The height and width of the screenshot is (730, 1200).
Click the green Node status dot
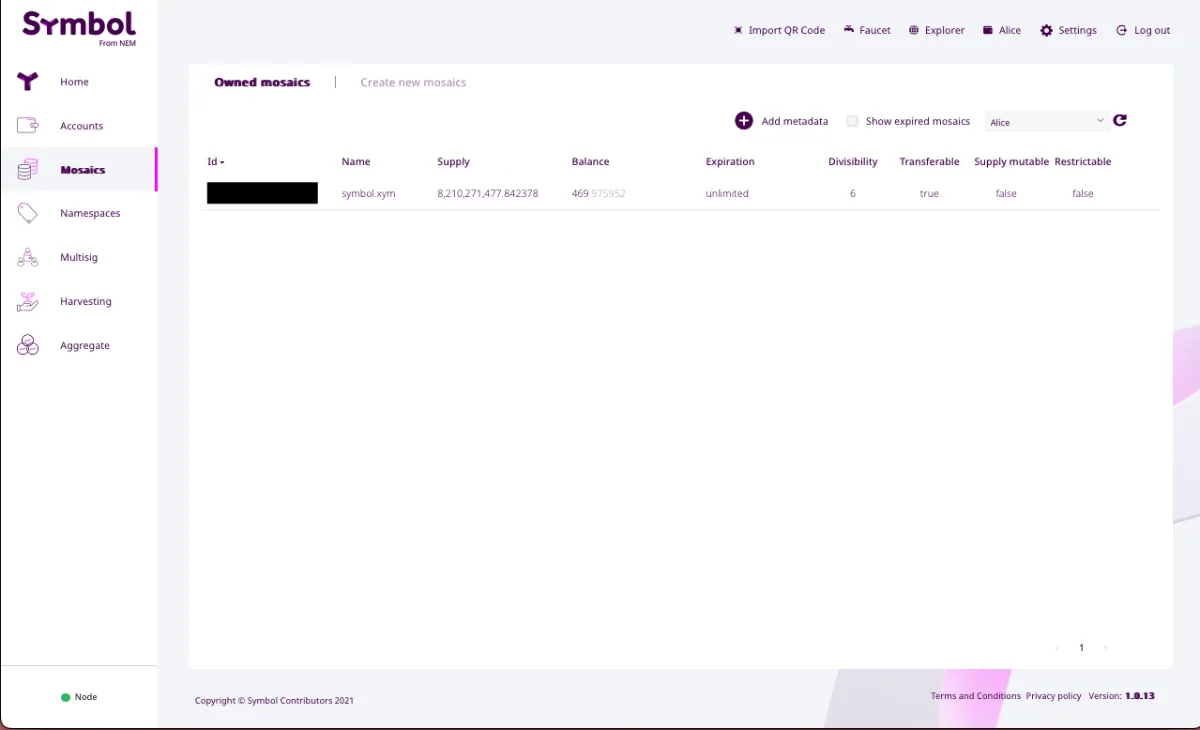click(x=65, y=697)
